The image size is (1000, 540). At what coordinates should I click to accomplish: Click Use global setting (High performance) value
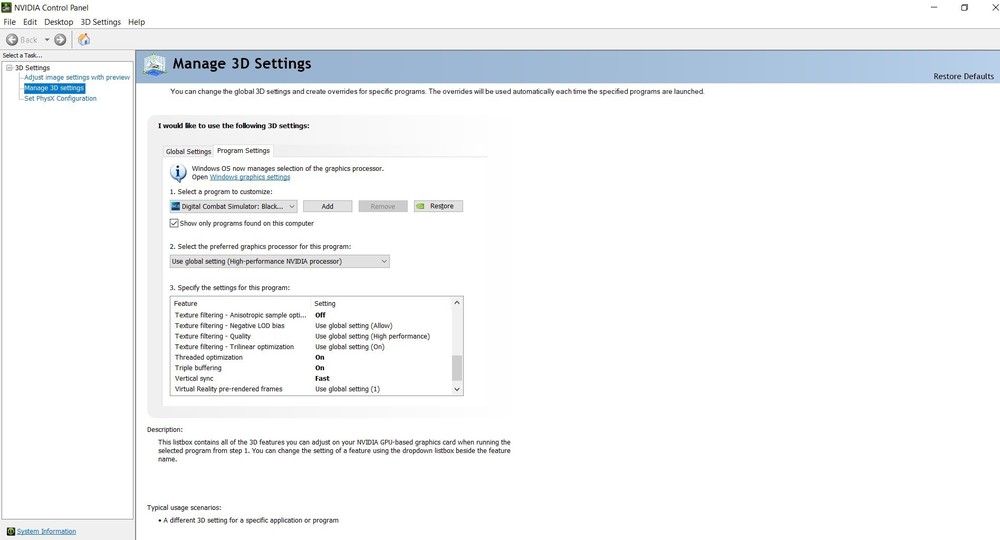(x=372, y=336)
